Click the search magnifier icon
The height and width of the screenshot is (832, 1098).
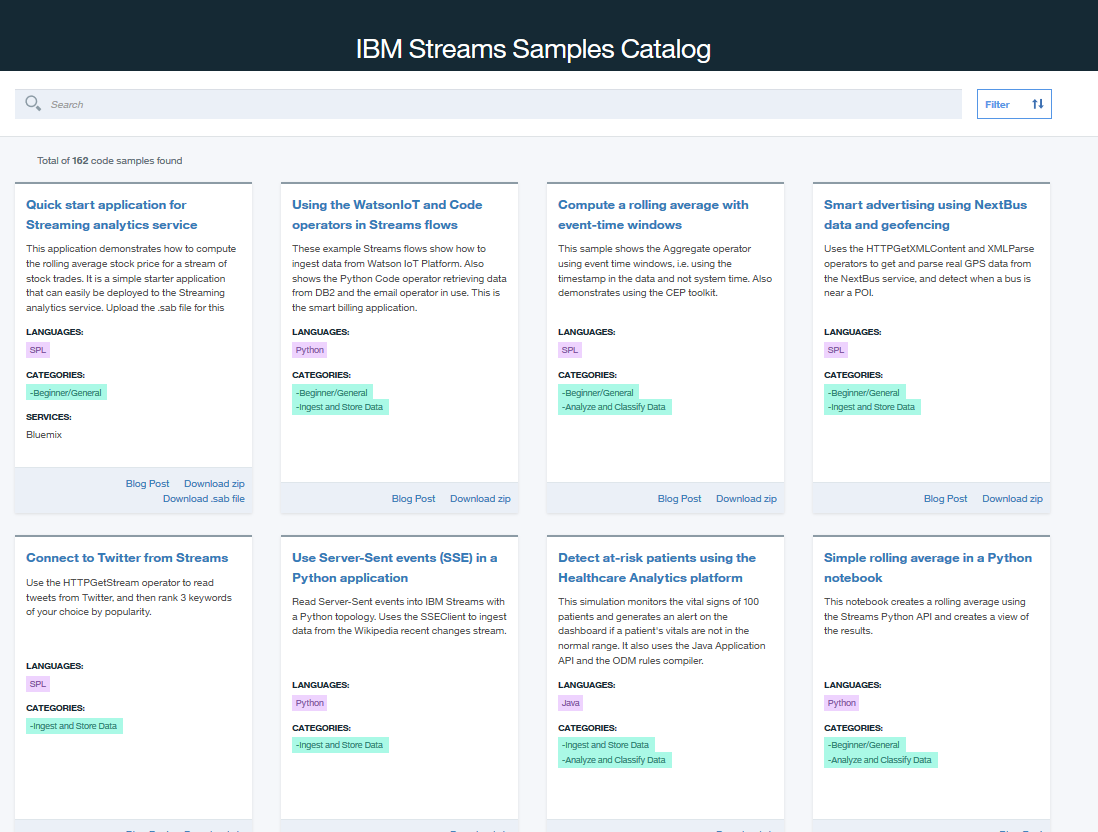33,104
